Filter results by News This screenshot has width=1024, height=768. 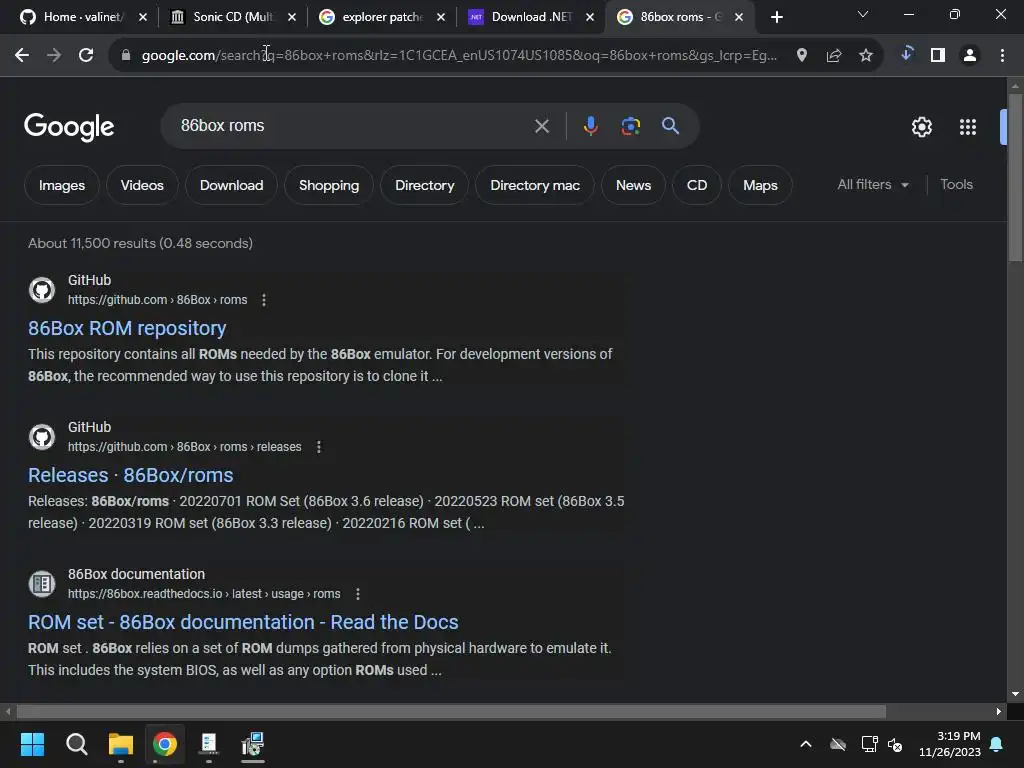click(633, 185)
